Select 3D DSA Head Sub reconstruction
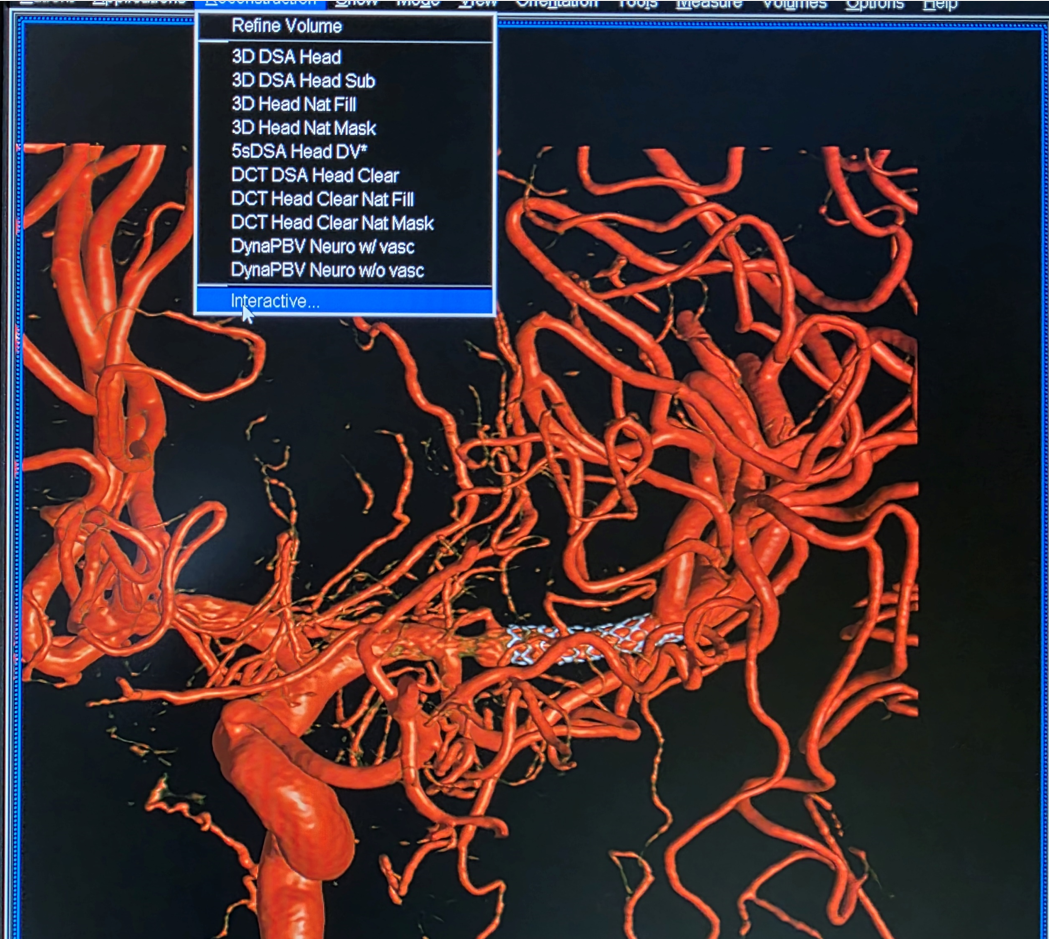This screenshot has width=1049, height=939. [x=303, y=80]
